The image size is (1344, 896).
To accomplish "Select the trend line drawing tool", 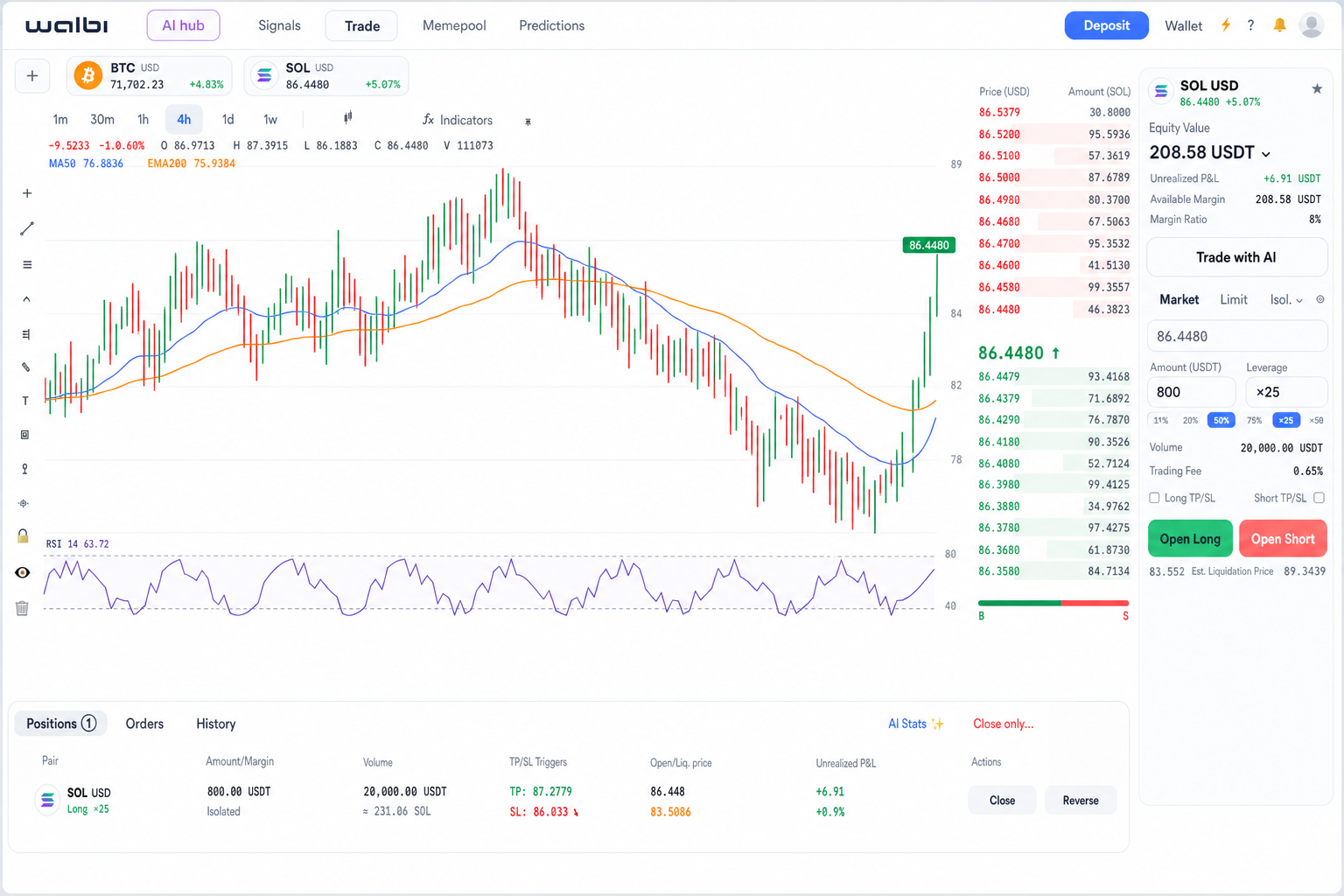I will point(27,228).
